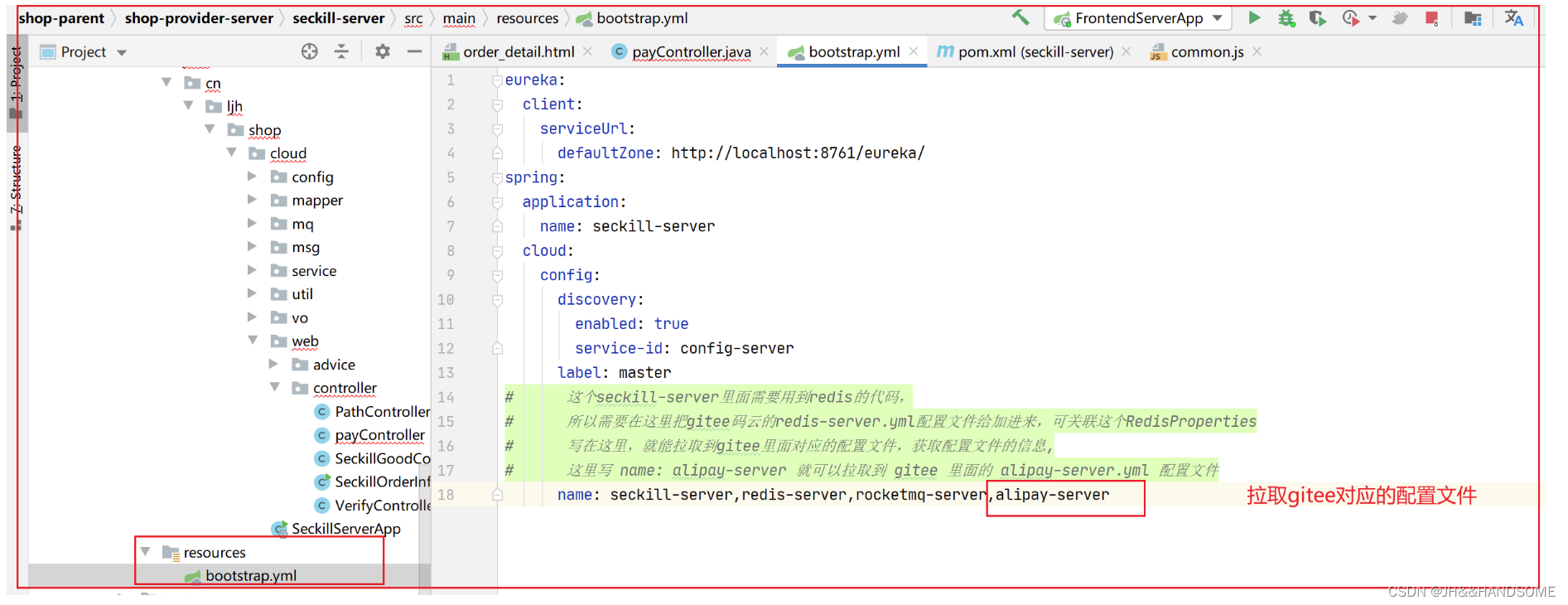The image size is (1568, 605).
Task: Expand the mq folder
Action: (x=252, y=223)
